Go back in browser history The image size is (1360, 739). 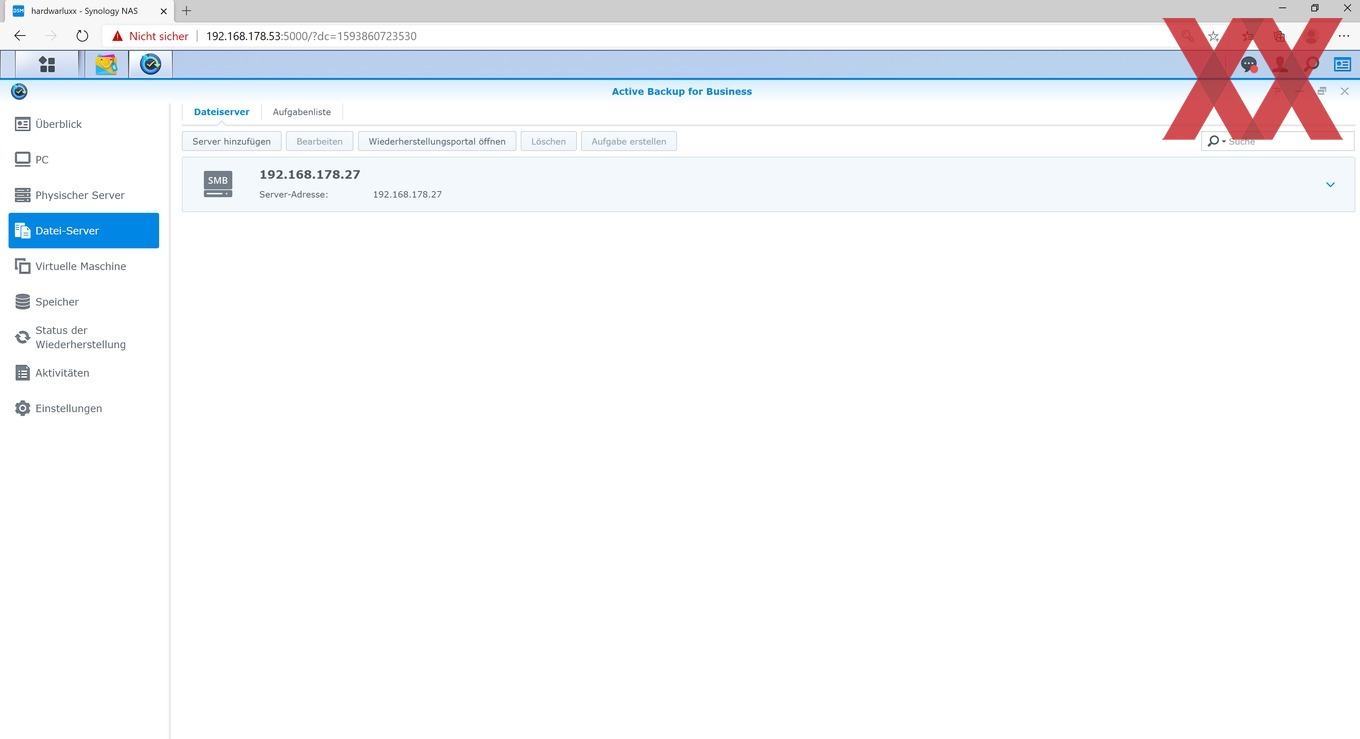[20, 36]
